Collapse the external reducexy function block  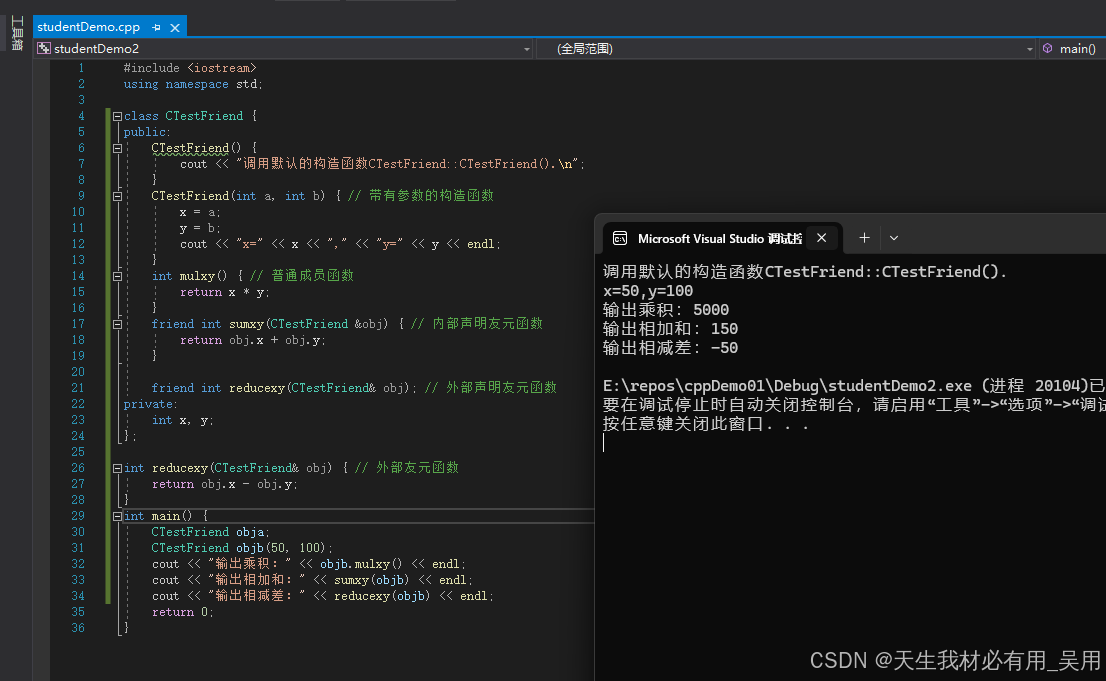point(117,469)
